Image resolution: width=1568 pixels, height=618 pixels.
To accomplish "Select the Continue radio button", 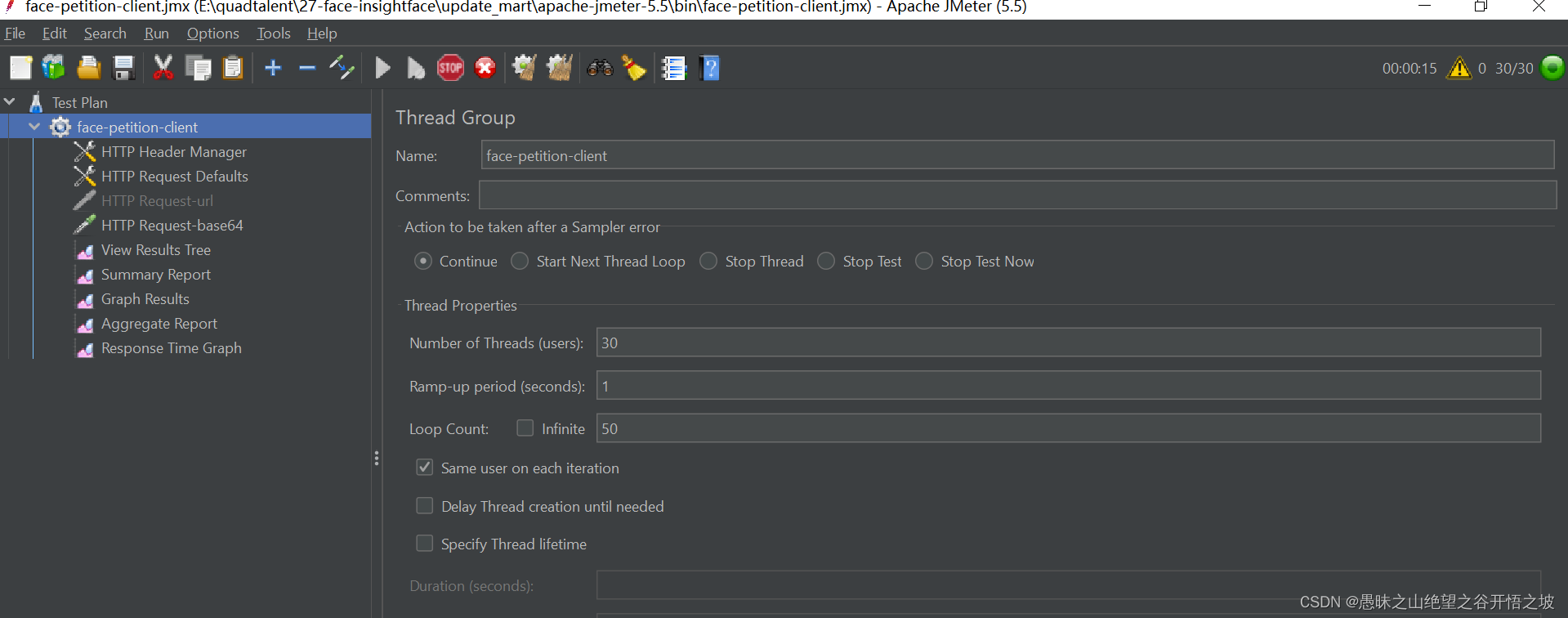I will tap(423, 262).
